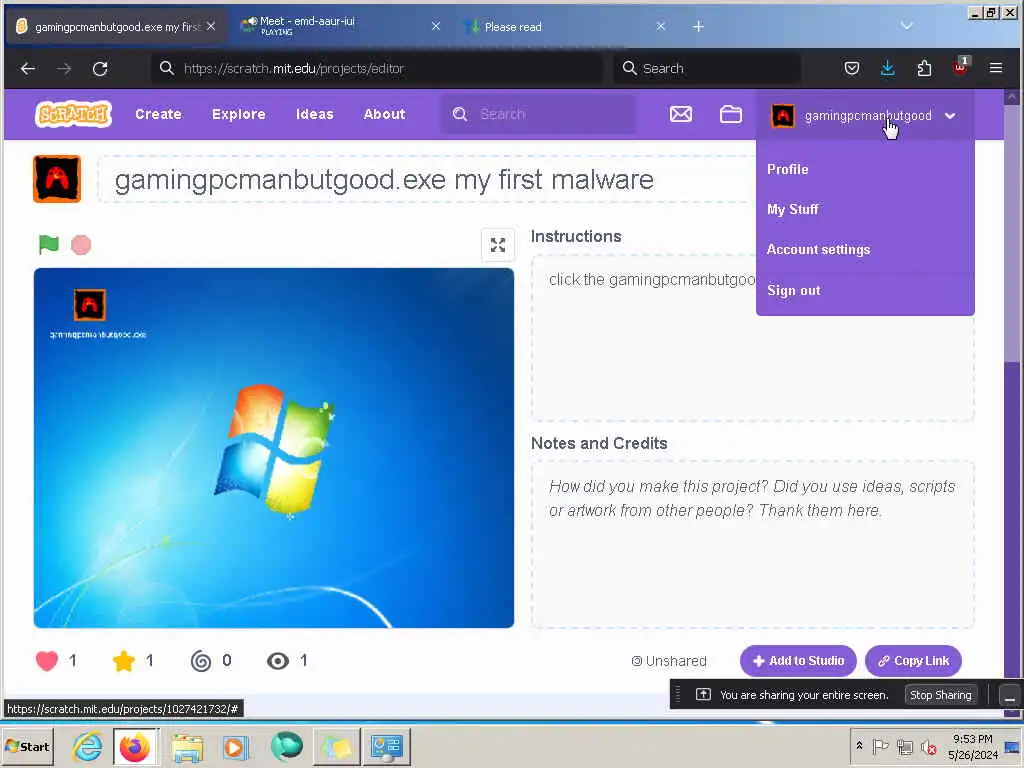
Task: Go back with Firefox back arrow
Action: click(x=27, y=69)
